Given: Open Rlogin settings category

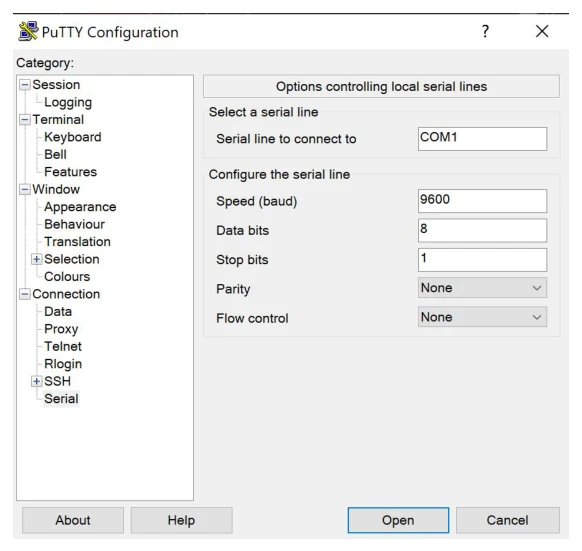Looking at the screenshot, I should pos(63,364).
